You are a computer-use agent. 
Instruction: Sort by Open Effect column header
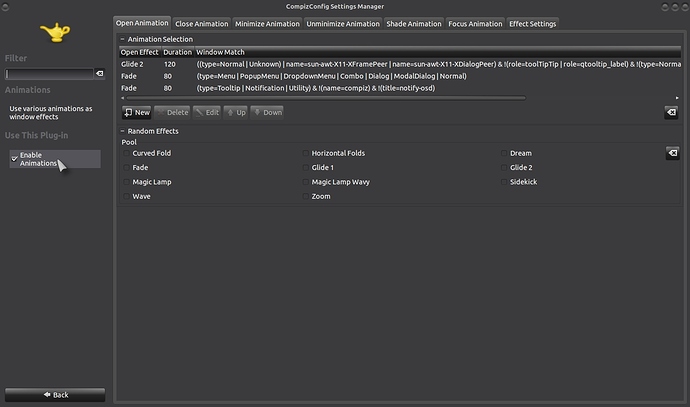pos(139,52)
